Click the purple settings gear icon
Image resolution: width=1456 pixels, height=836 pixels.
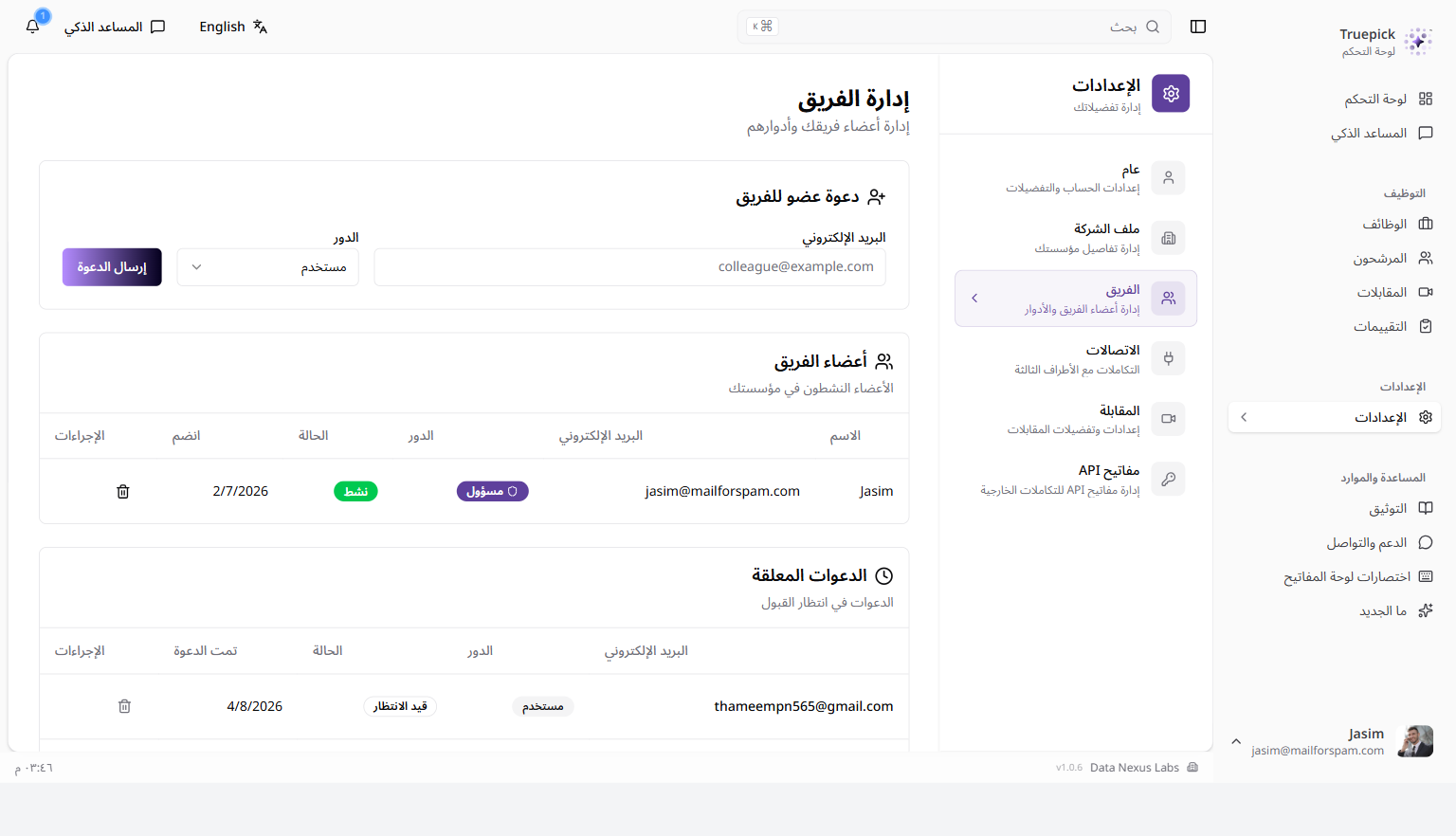pos(1171,94)
